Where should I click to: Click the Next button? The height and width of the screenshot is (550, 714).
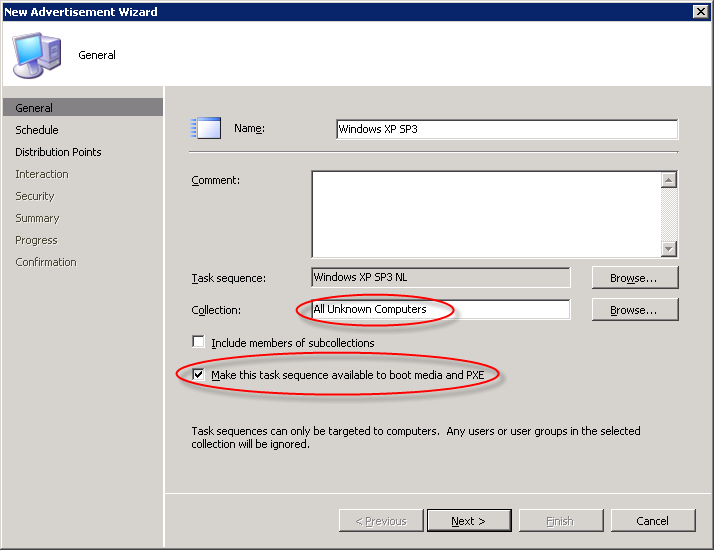pyautogui.click(x=469, y=520)
